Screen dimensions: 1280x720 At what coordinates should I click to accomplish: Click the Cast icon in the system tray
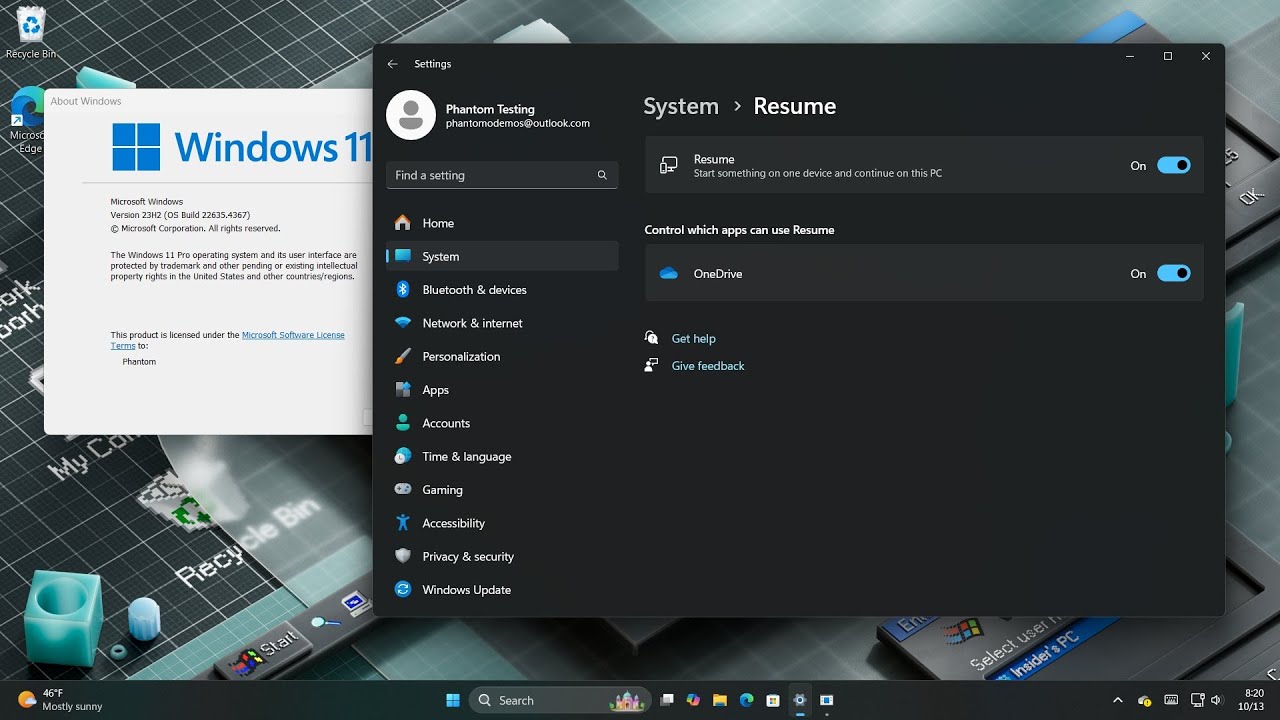click(x=1197, y=700)
